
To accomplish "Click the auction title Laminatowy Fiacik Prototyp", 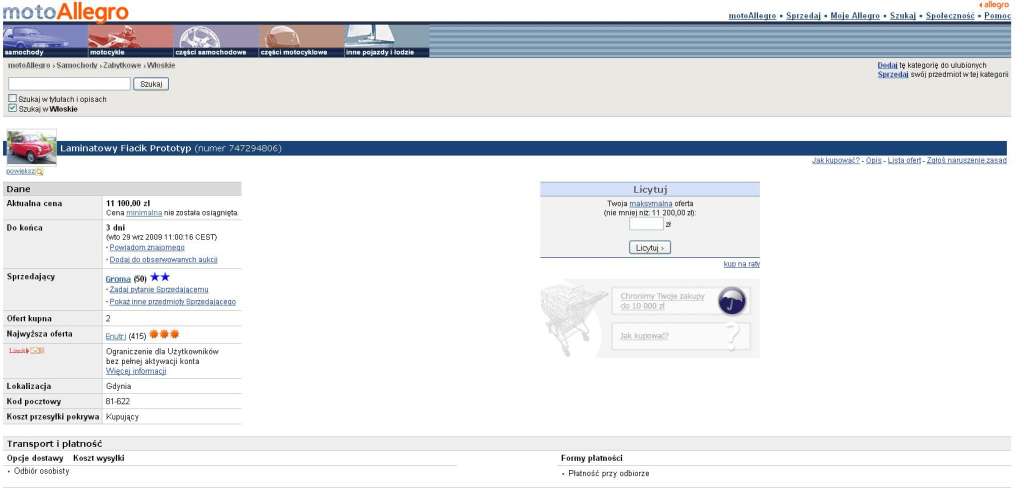I will point(125,148).
